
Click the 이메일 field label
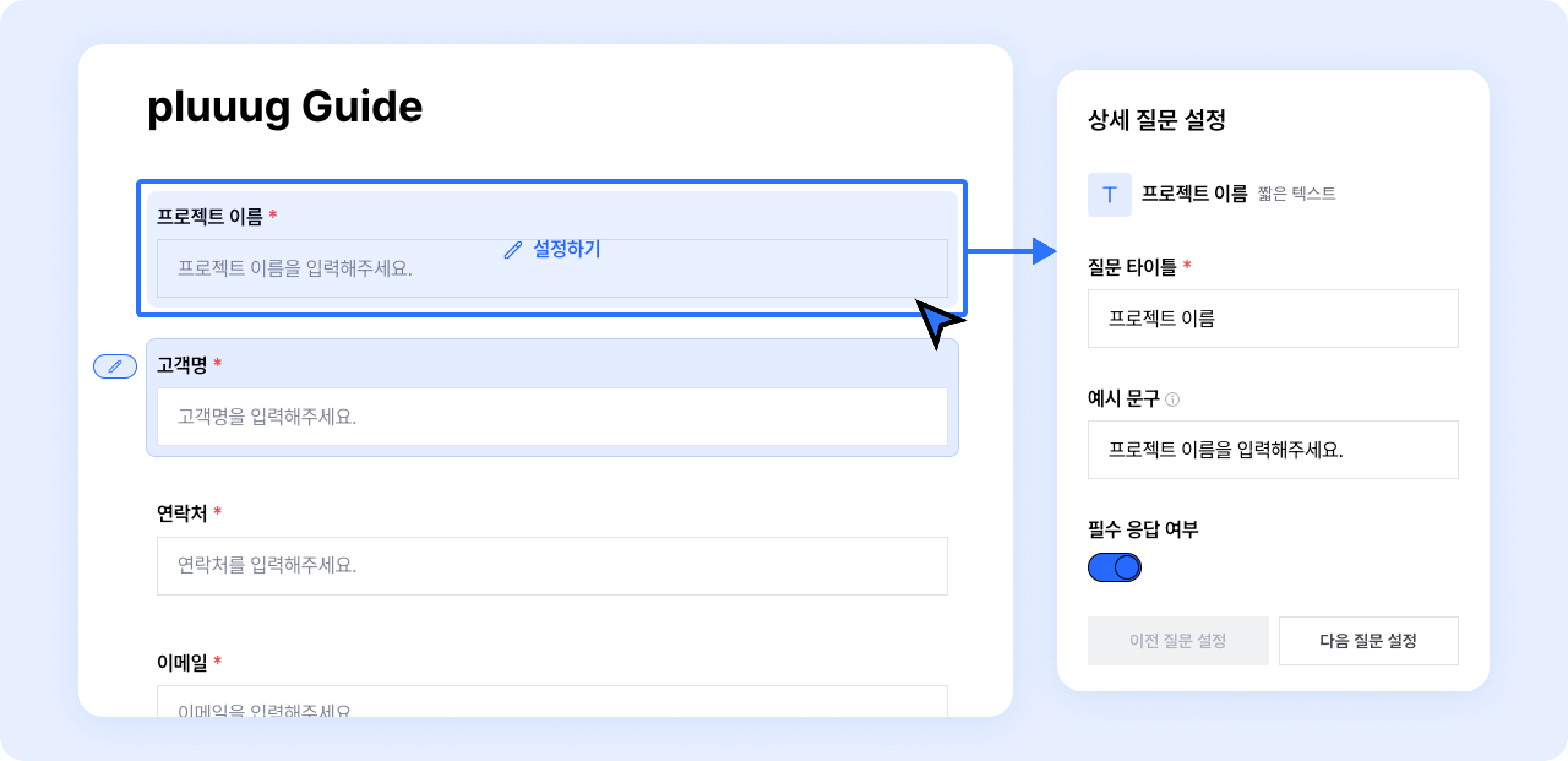click(x=182, y=662)
